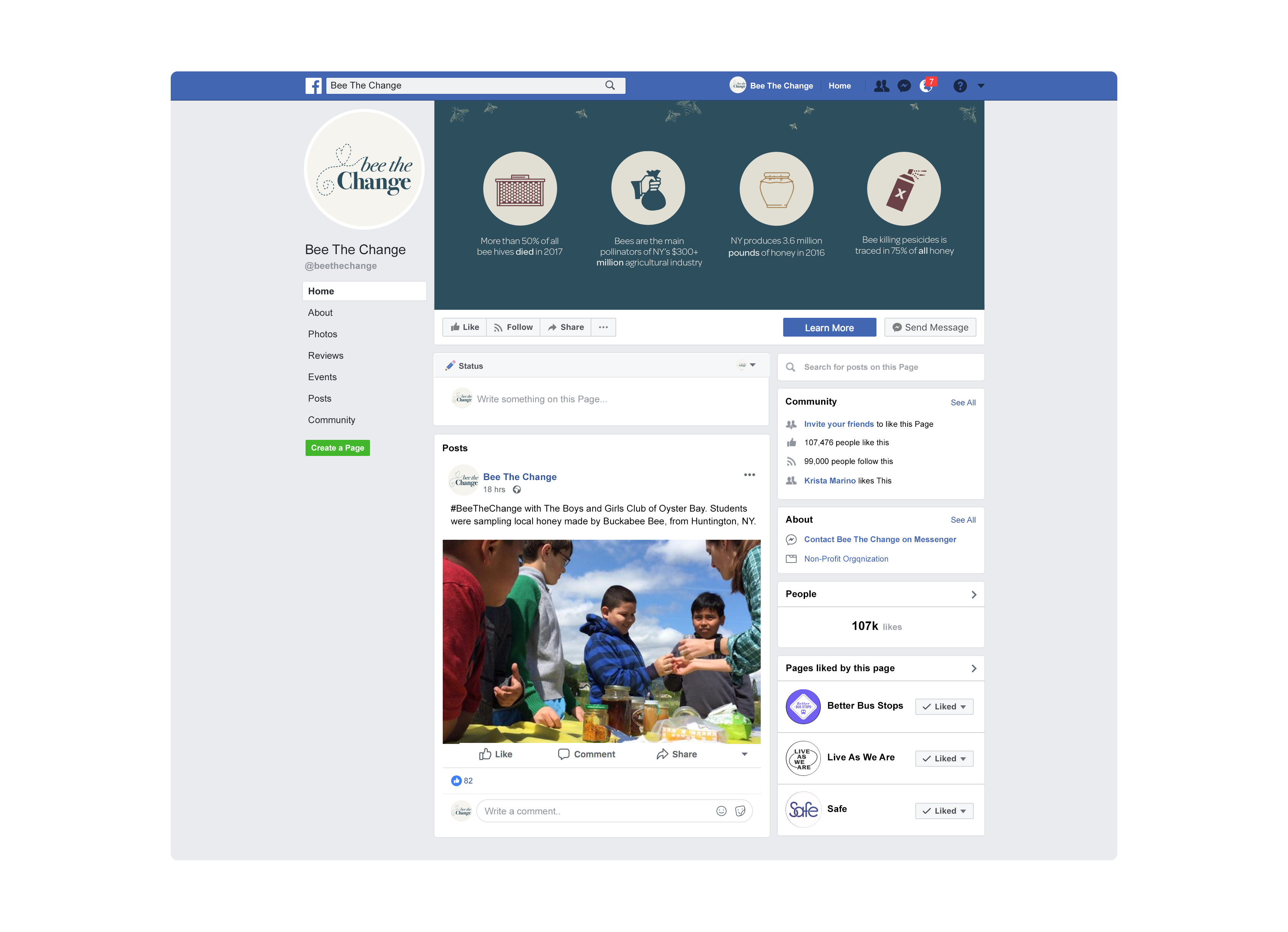
Task: Open Community in page sidebar
Action: 332,420
